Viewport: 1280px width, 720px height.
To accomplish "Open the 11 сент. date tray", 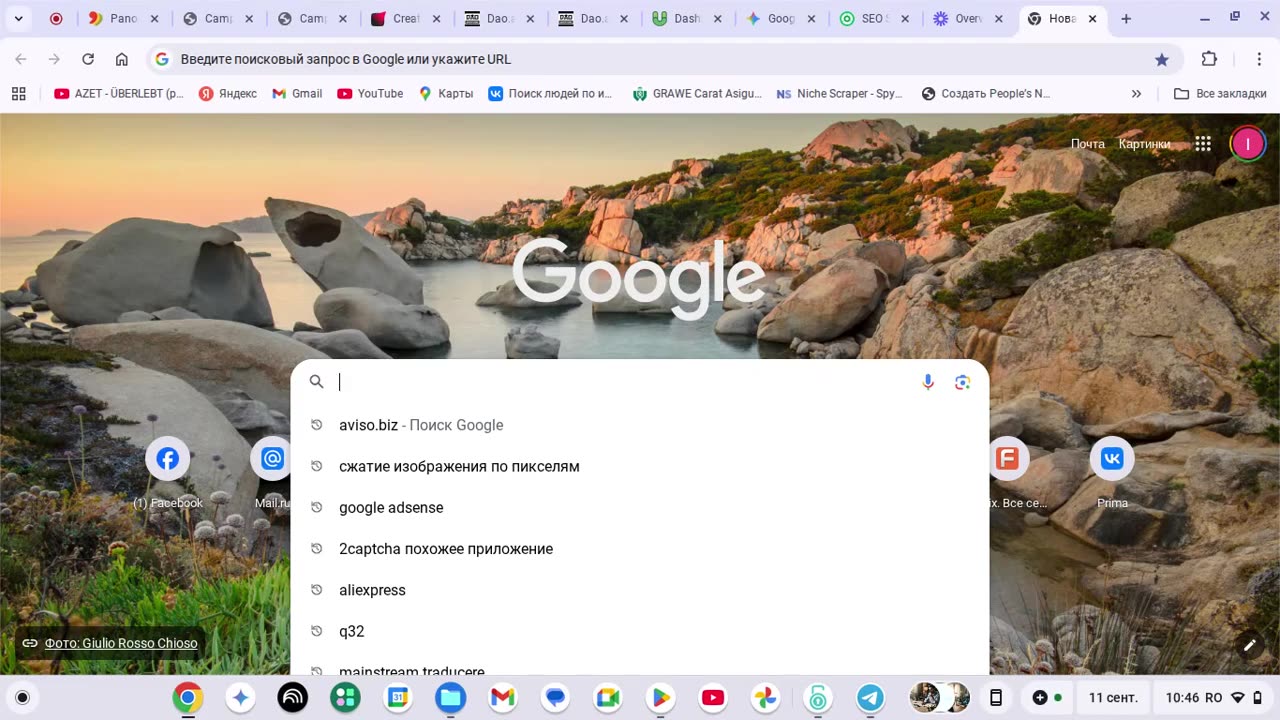I will [1113, 698].
